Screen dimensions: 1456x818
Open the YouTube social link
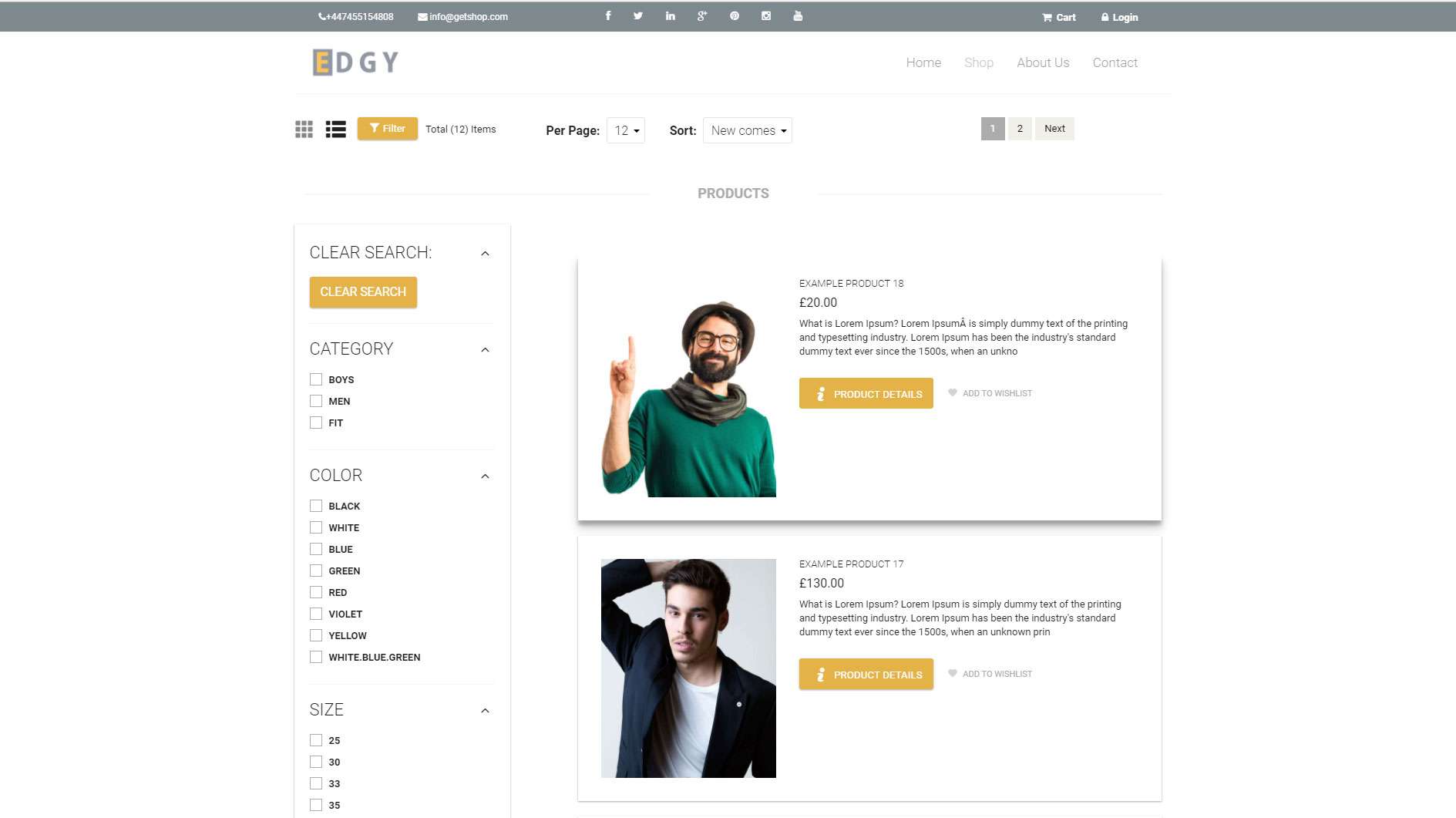click(798, 16)
